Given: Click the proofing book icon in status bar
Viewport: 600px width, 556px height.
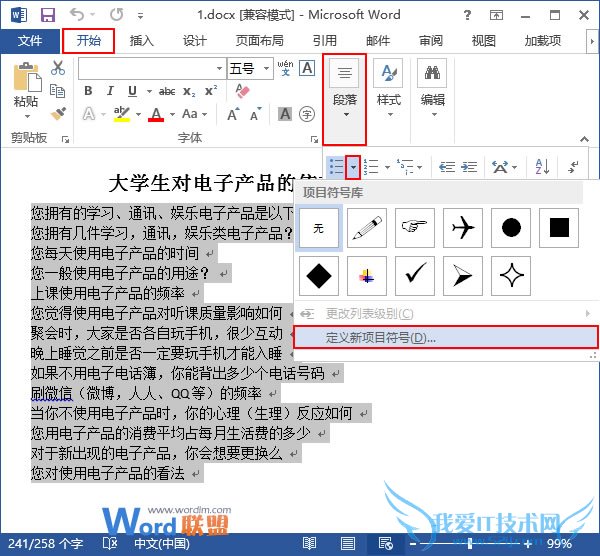Looking at the screenshot, I should [x=110, y=543].
